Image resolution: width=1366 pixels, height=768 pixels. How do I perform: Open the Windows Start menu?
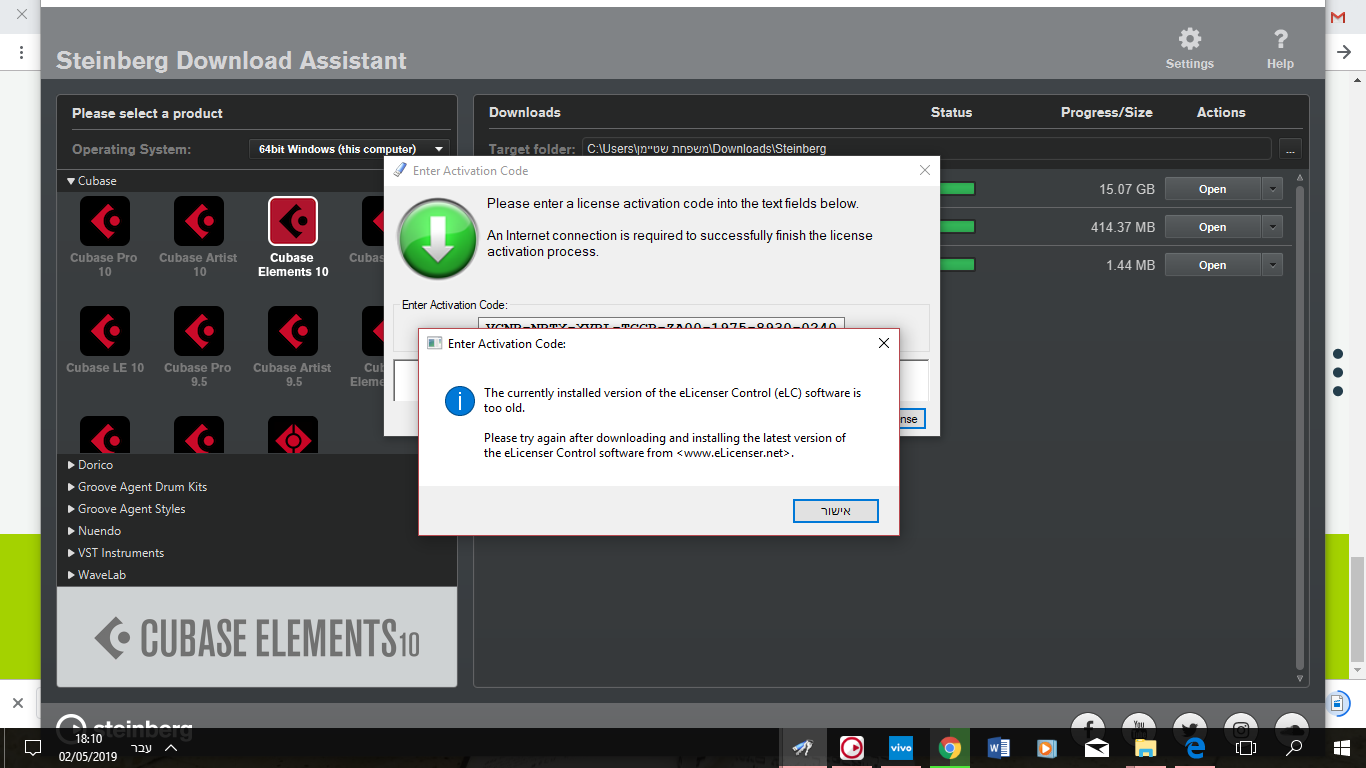[x=1342, y=748]
